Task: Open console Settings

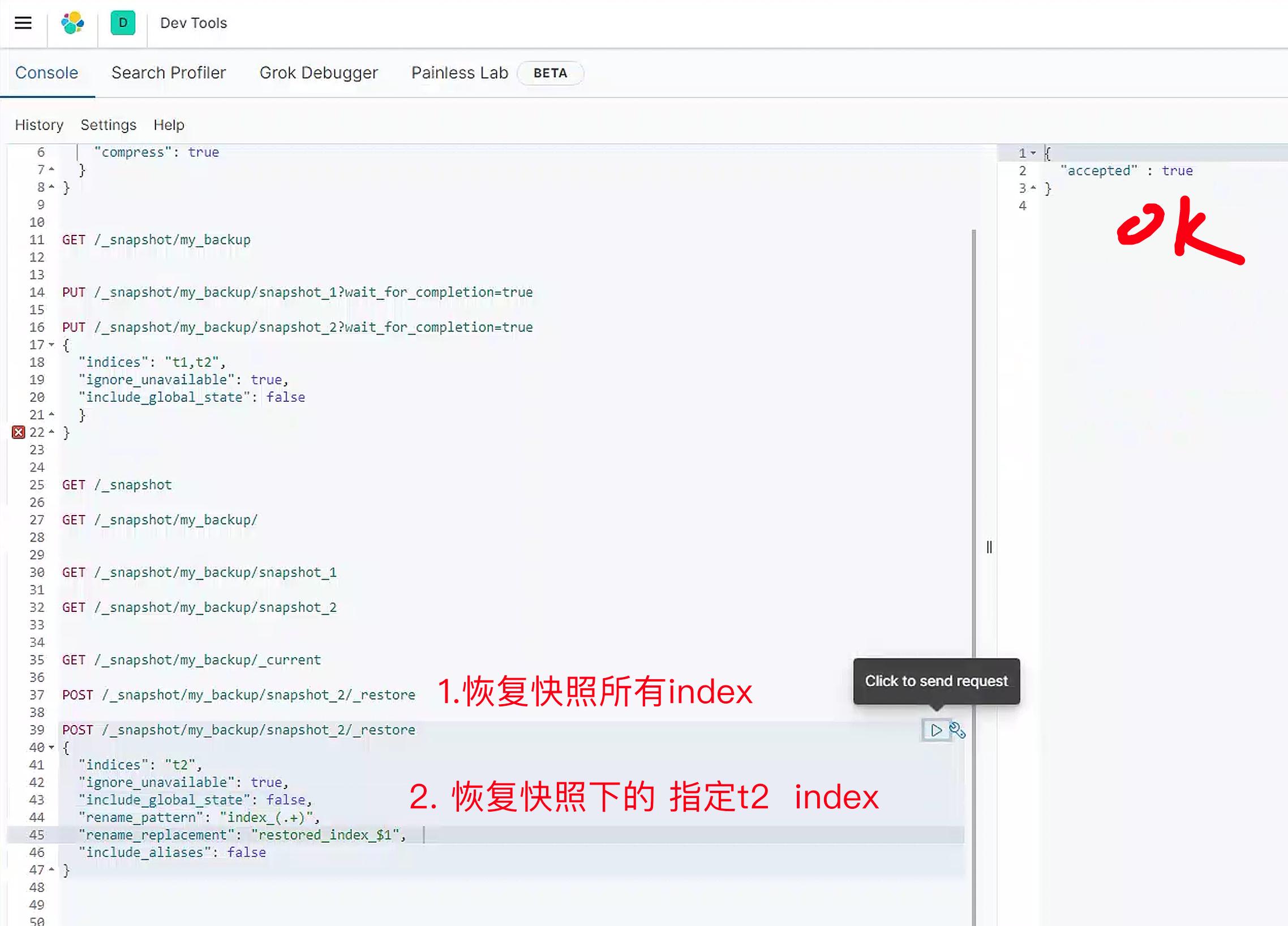Action: pos(109,125)
